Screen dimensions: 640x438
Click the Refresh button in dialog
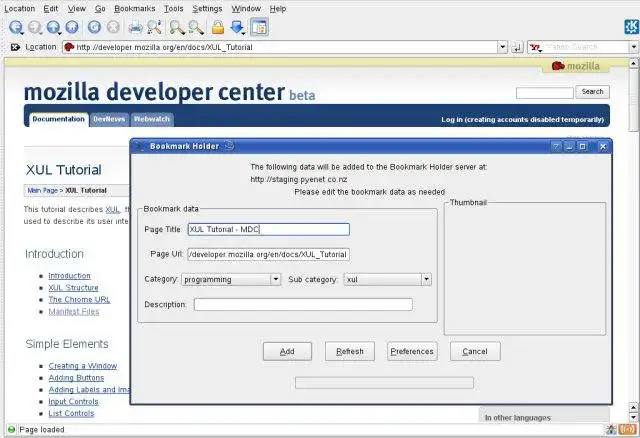coord(350,351)
